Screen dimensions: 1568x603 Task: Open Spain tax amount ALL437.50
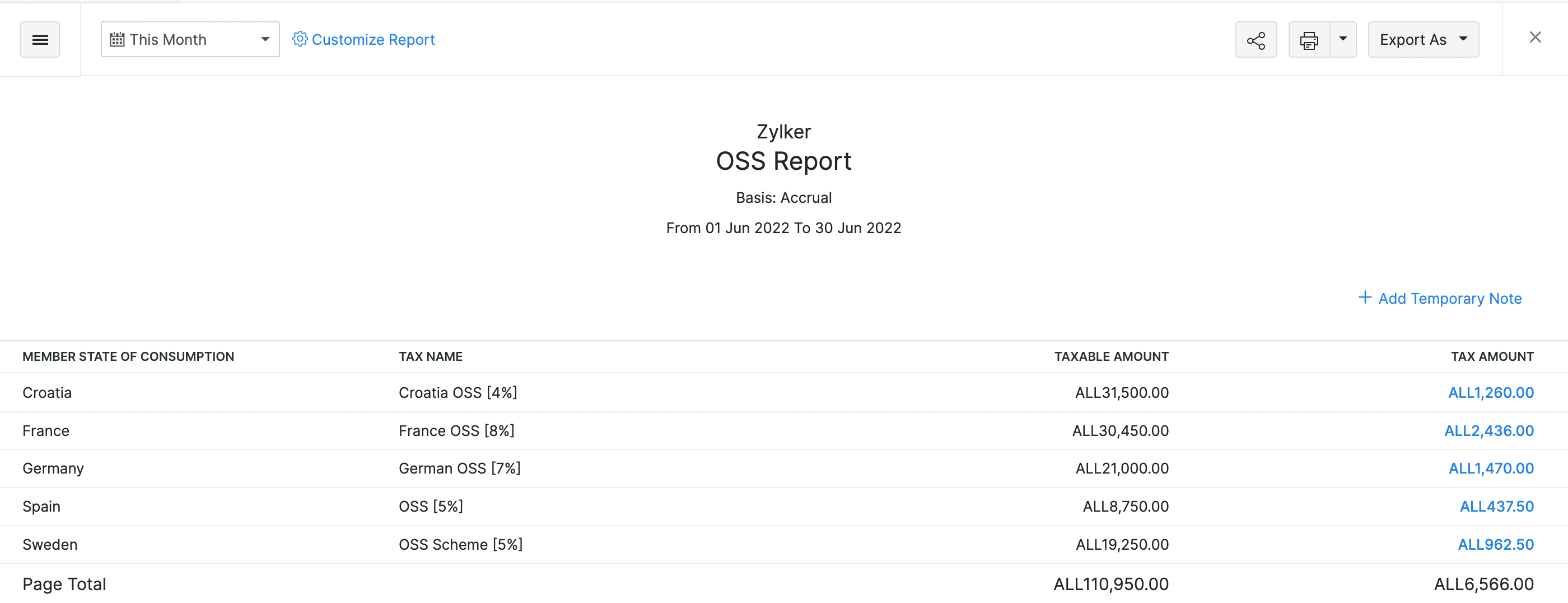tap(1496, 506)
